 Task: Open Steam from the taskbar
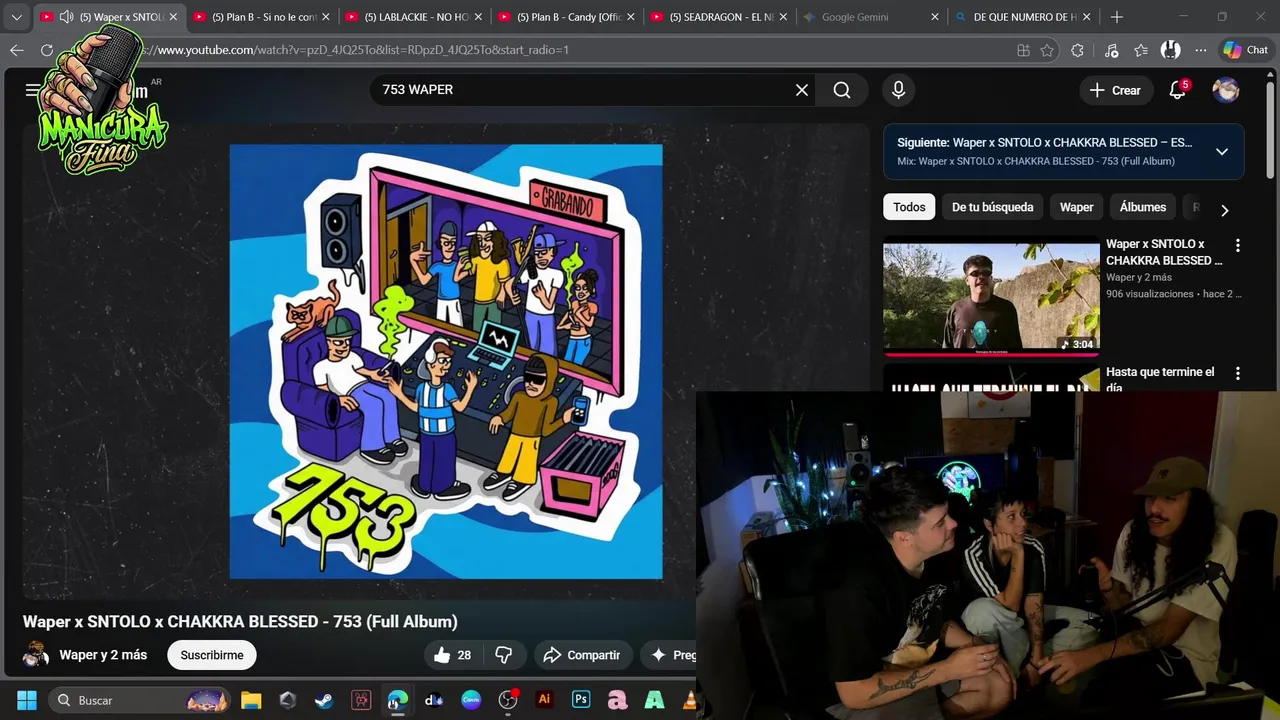click(324, 700)
